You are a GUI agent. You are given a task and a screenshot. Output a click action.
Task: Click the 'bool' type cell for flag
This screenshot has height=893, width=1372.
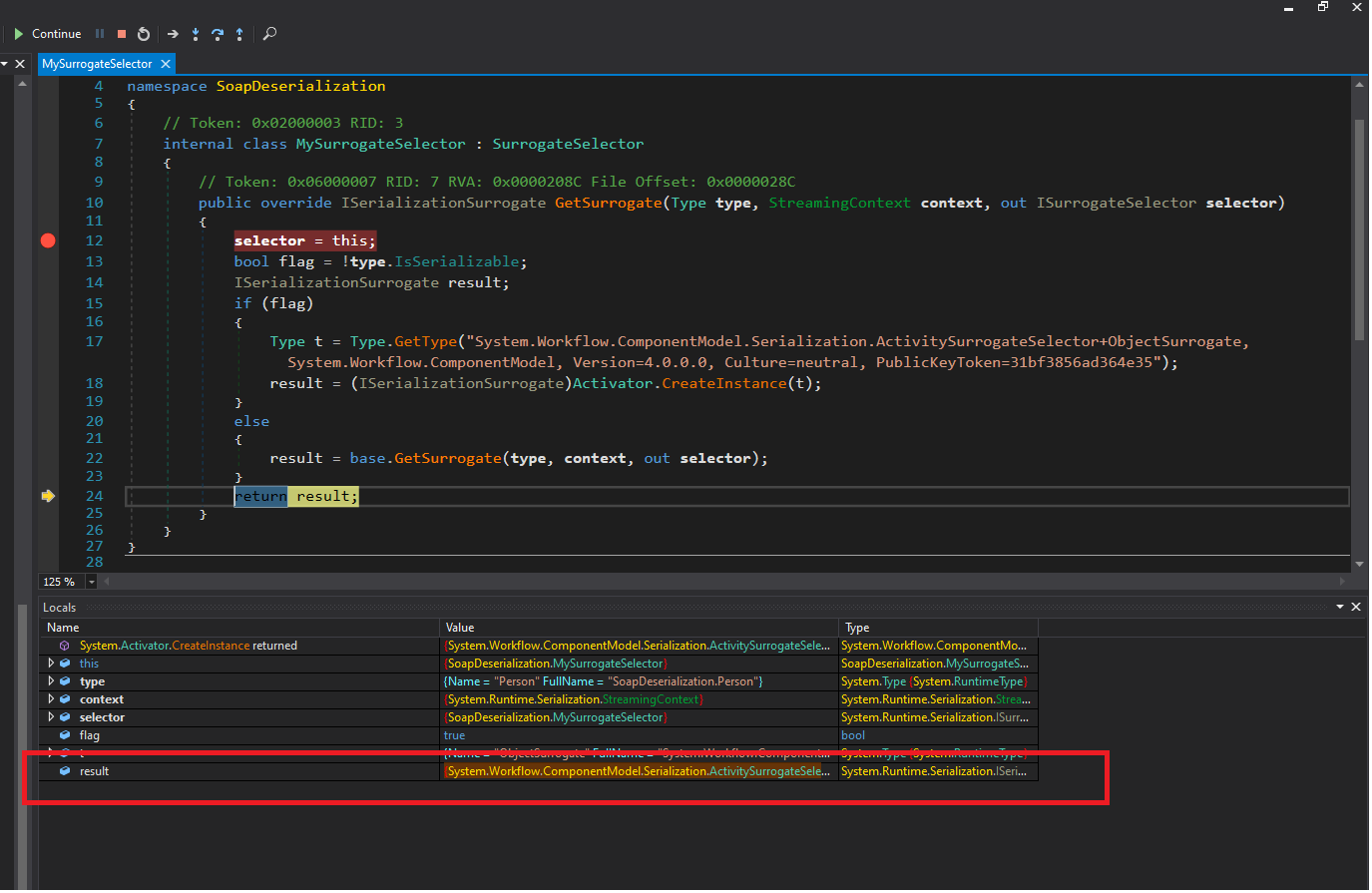tap(853, 735)
